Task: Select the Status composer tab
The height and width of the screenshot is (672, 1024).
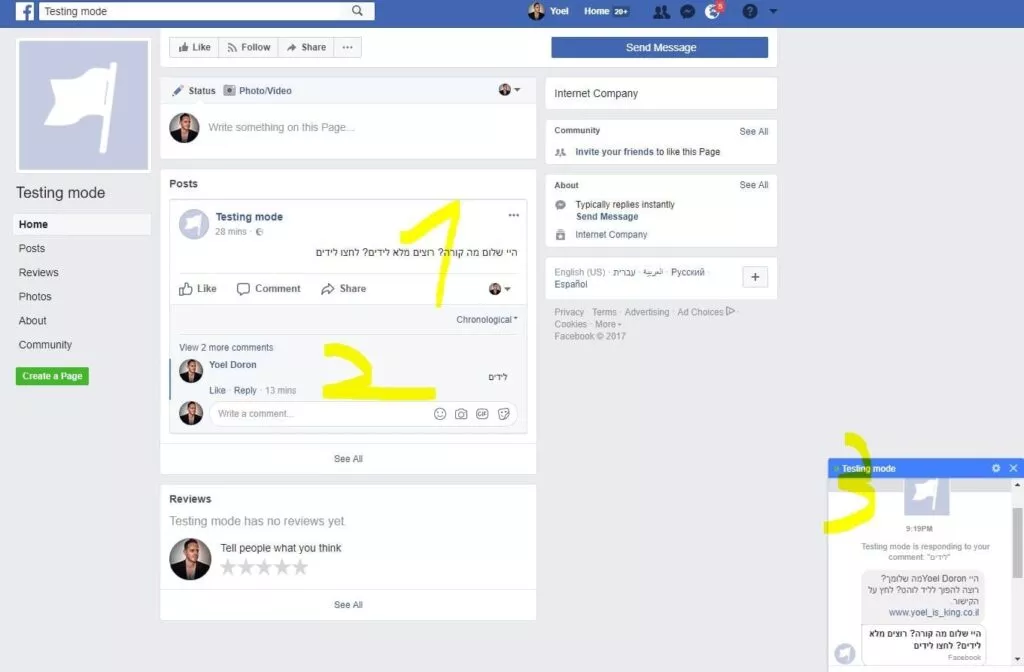Action: pyautogui.click(x=194, y=91)
